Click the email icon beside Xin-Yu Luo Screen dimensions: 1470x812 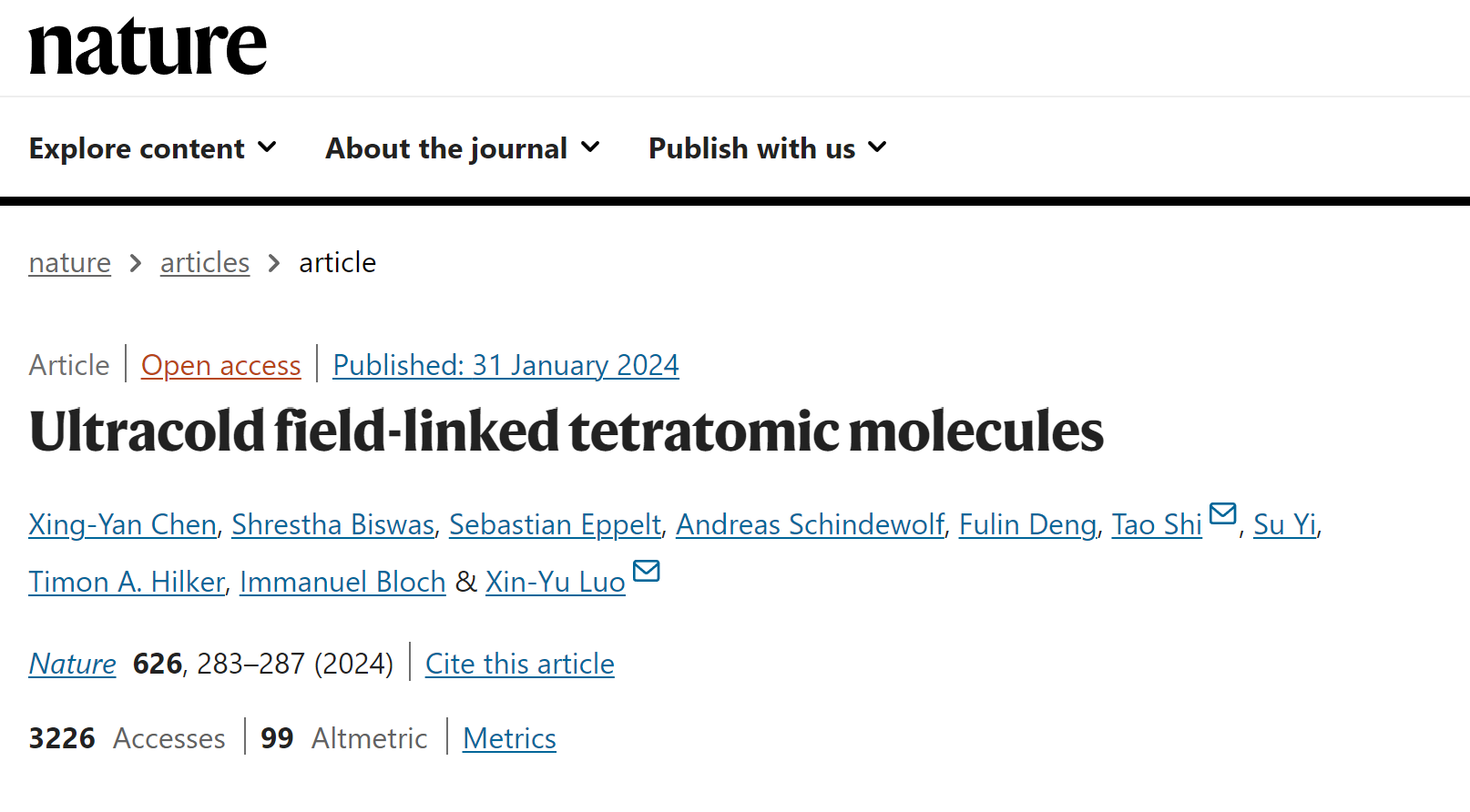[x=646, y=571]
